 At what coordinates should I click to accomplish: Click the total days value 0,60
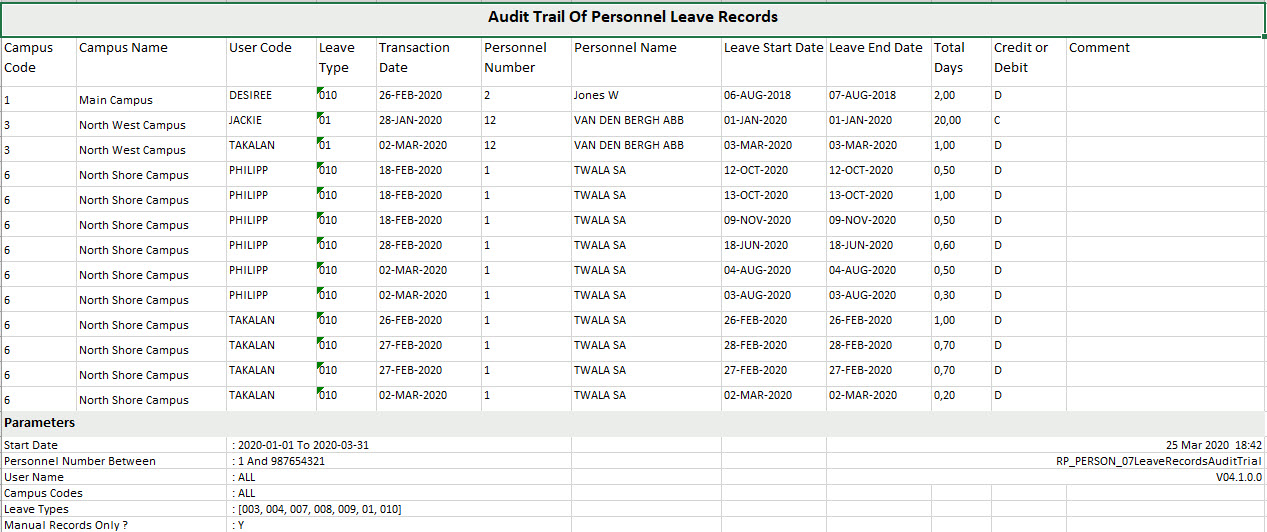[x=944, y=246]
